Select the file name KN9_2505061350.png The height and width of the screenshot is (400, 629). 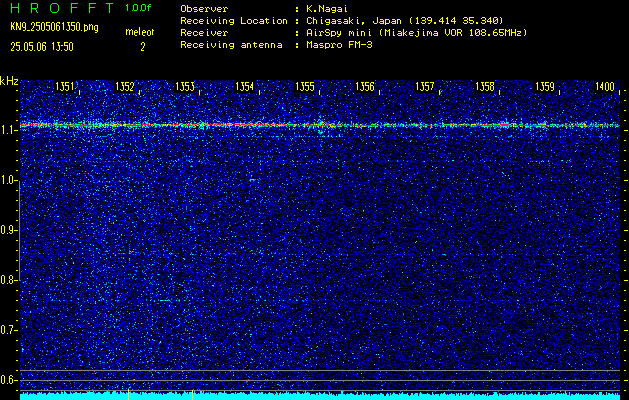tap(54, 27)
